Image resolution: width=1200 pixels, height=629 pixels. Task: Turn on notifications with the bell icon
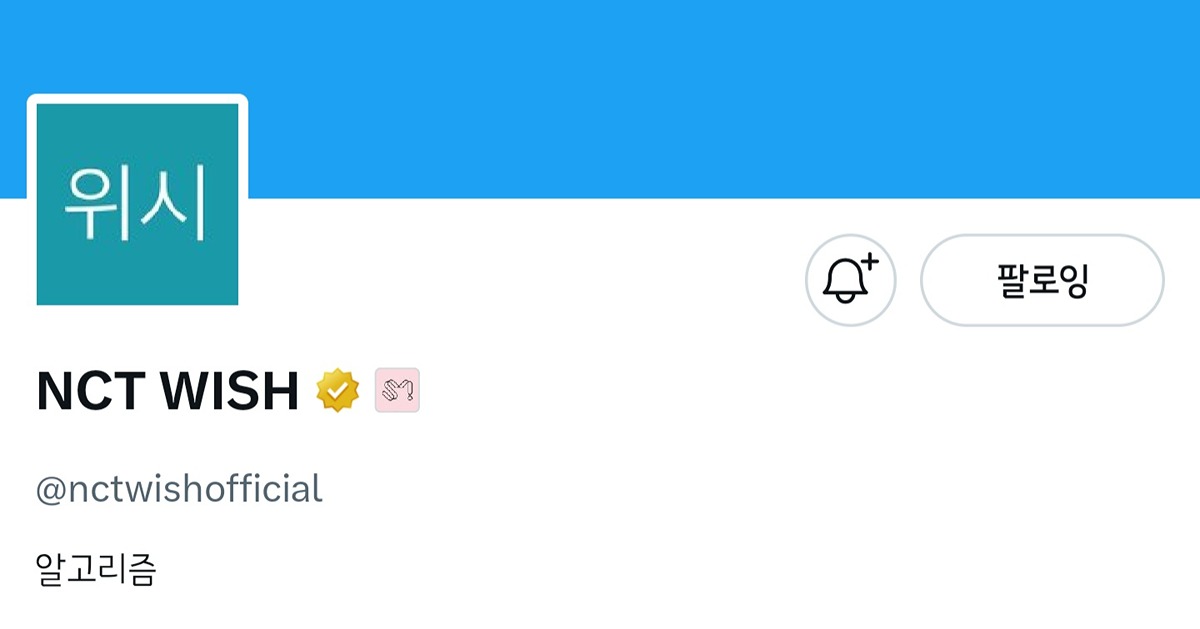point(850,280)
